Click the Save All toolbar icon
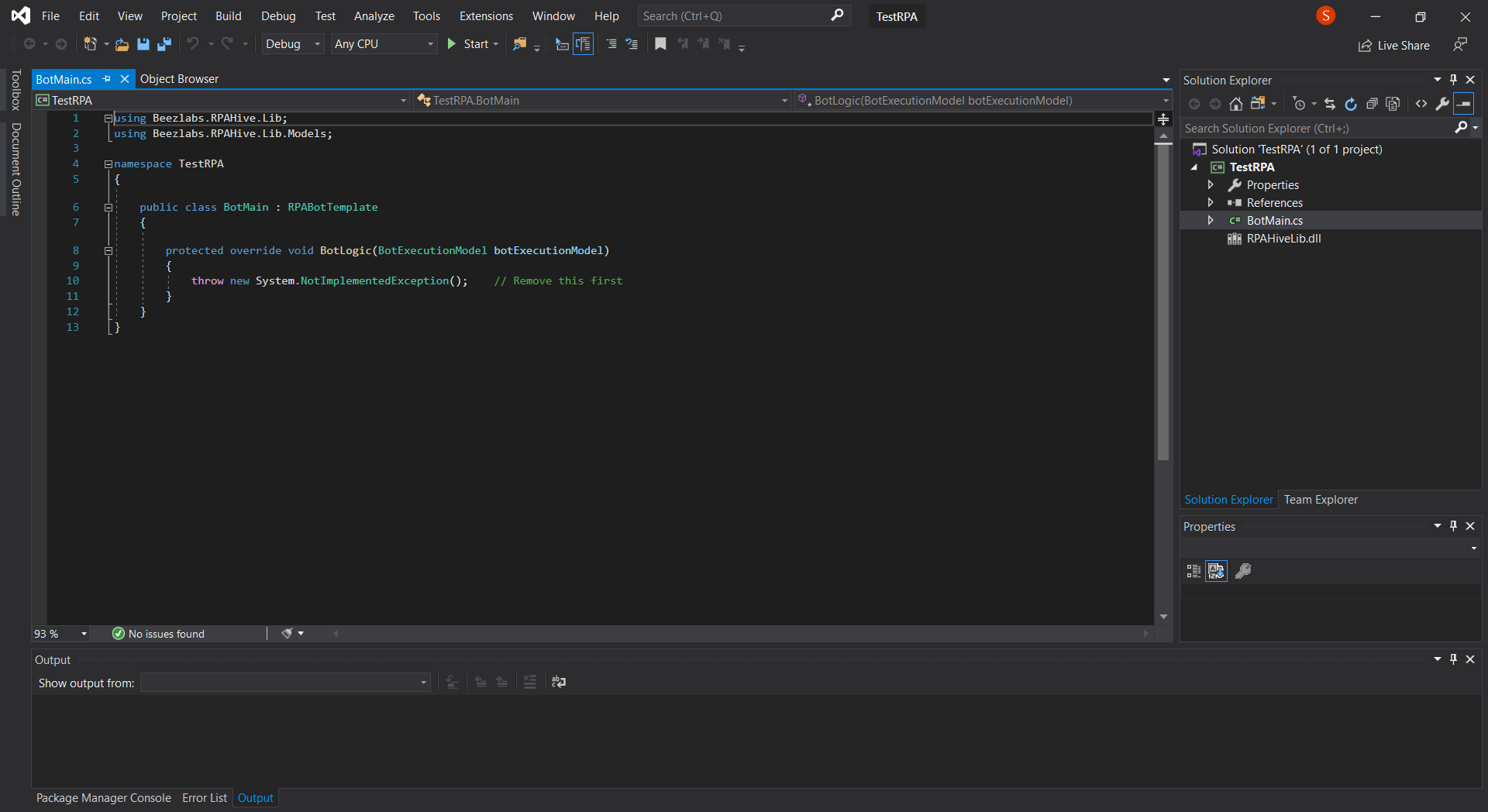The image size is (1488, 812). coord(164,44)
